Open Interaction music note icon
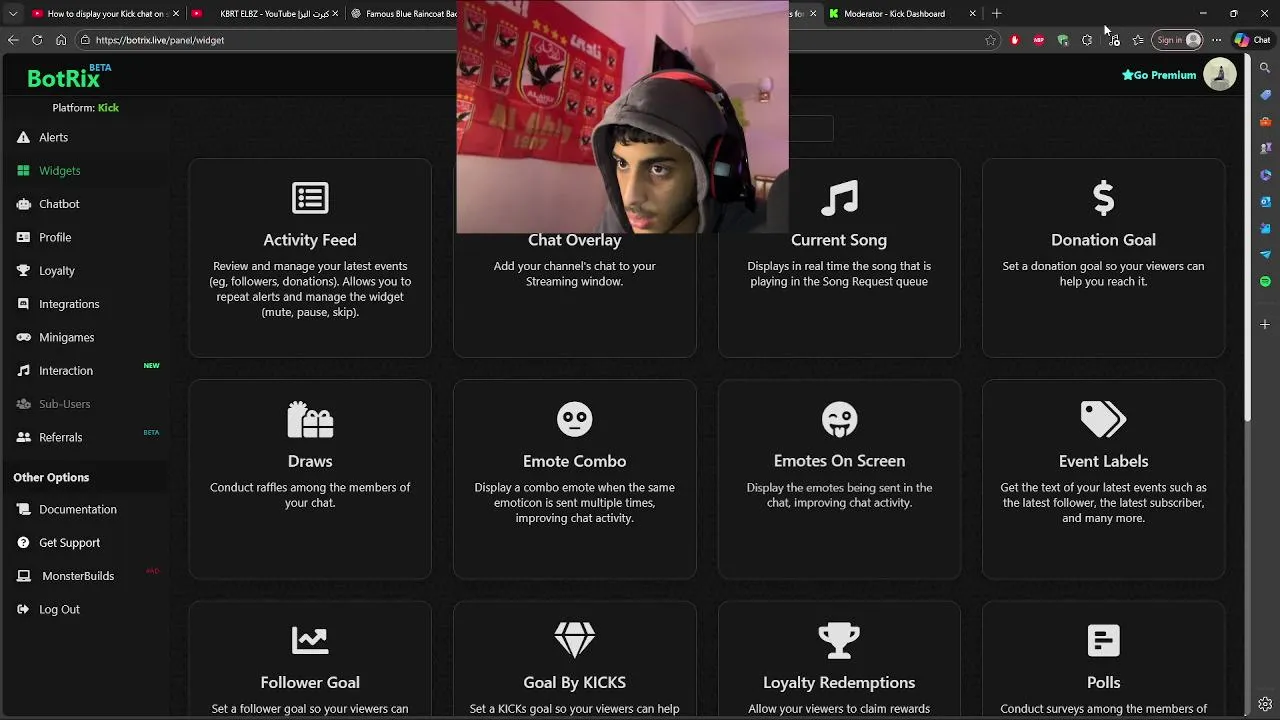 click(24, 371)
